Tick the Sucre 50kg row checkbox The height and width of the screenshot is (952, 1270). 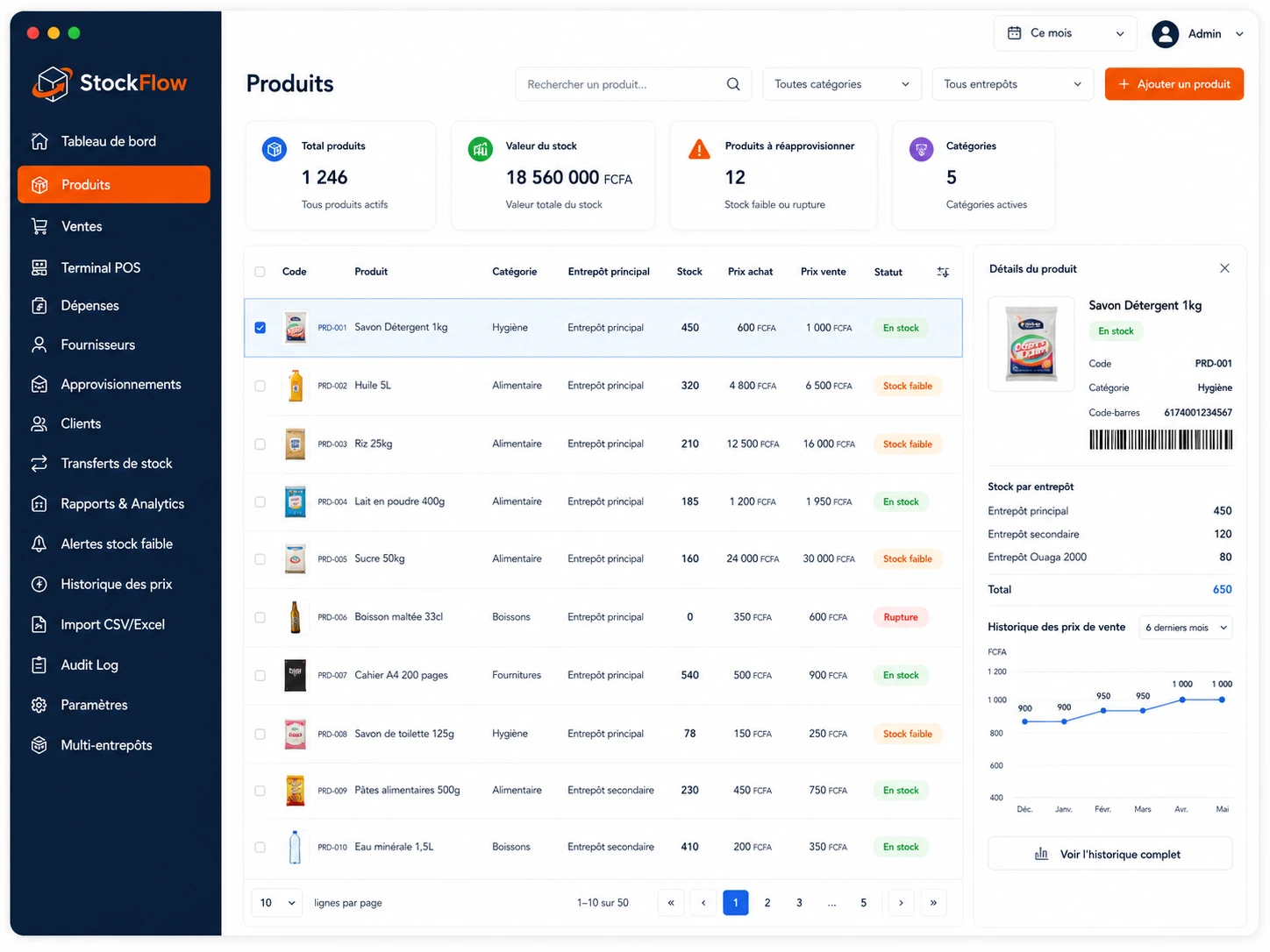(260, 559)
